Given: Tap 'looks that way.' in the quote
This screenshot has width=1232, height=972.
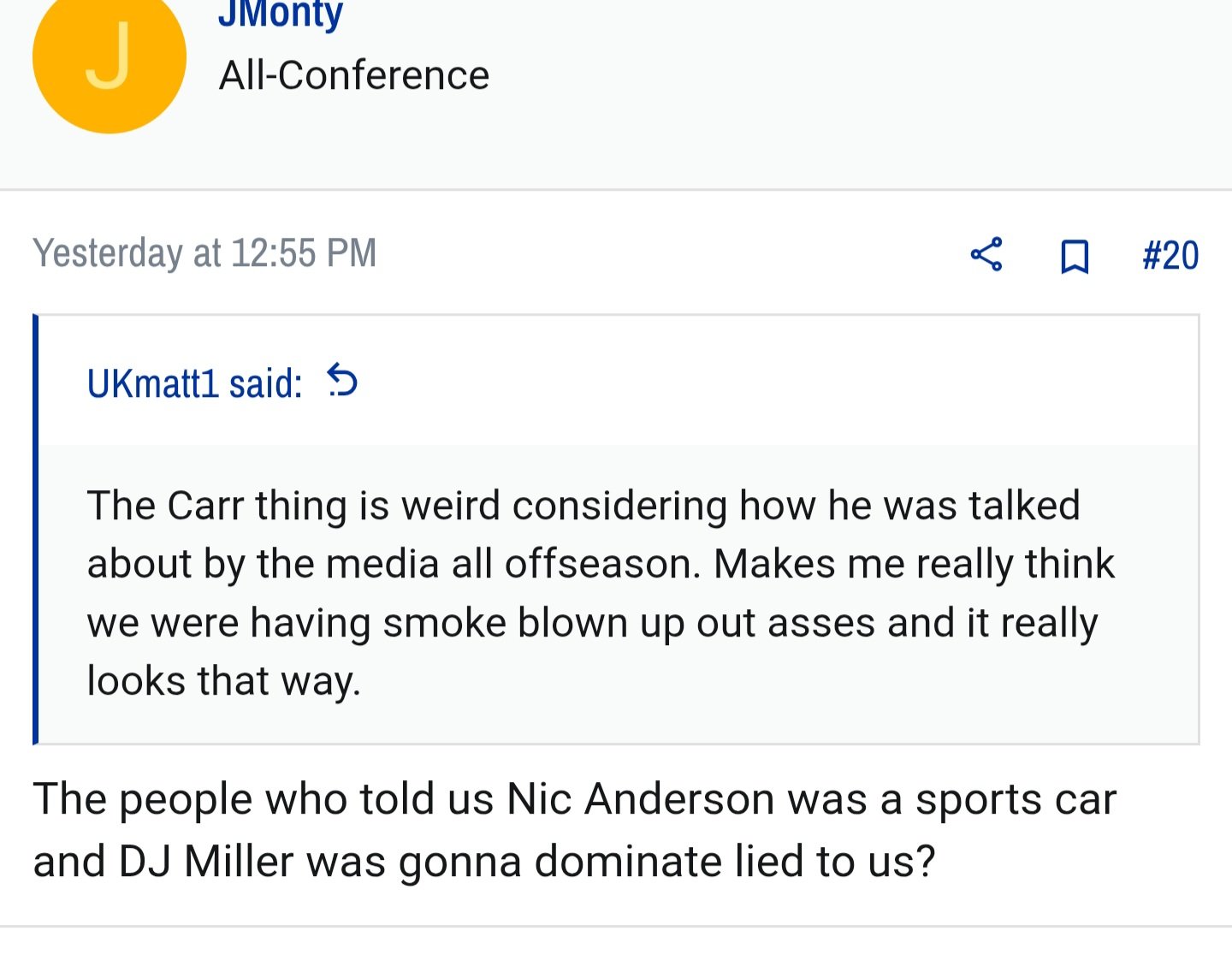Looking at the screenshot, I should tap(224, 682).
